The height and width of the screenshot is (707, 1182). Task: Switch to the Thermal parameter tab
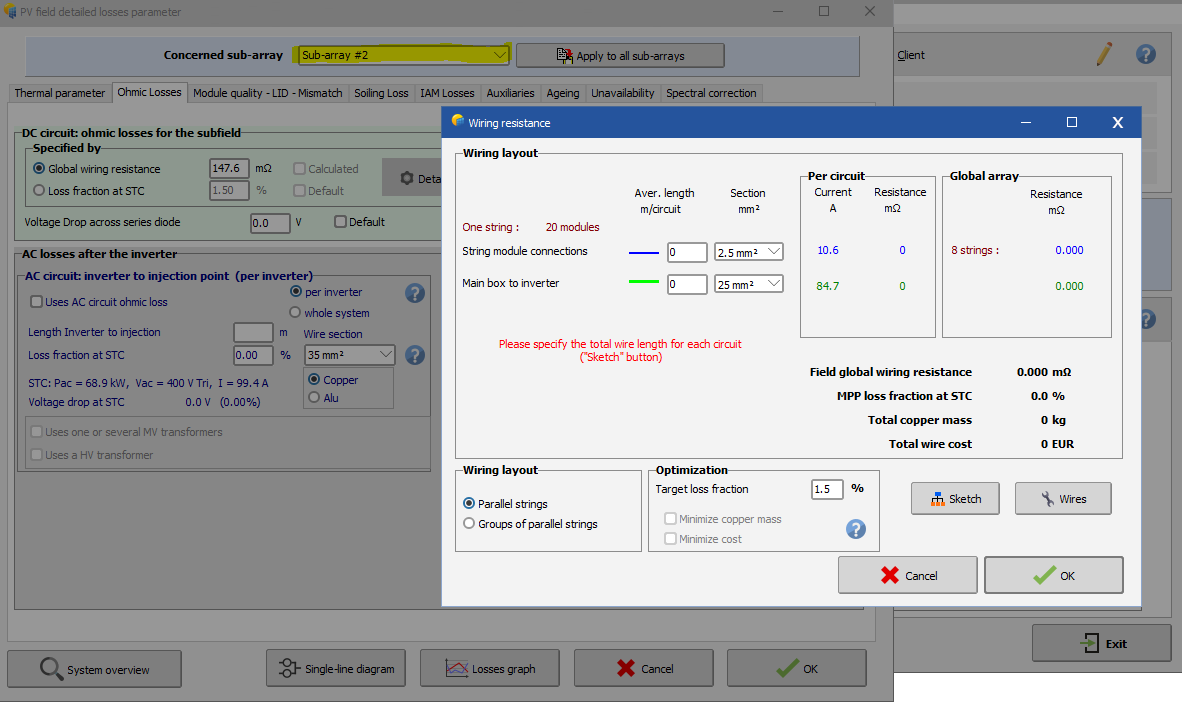coord(59,93)
